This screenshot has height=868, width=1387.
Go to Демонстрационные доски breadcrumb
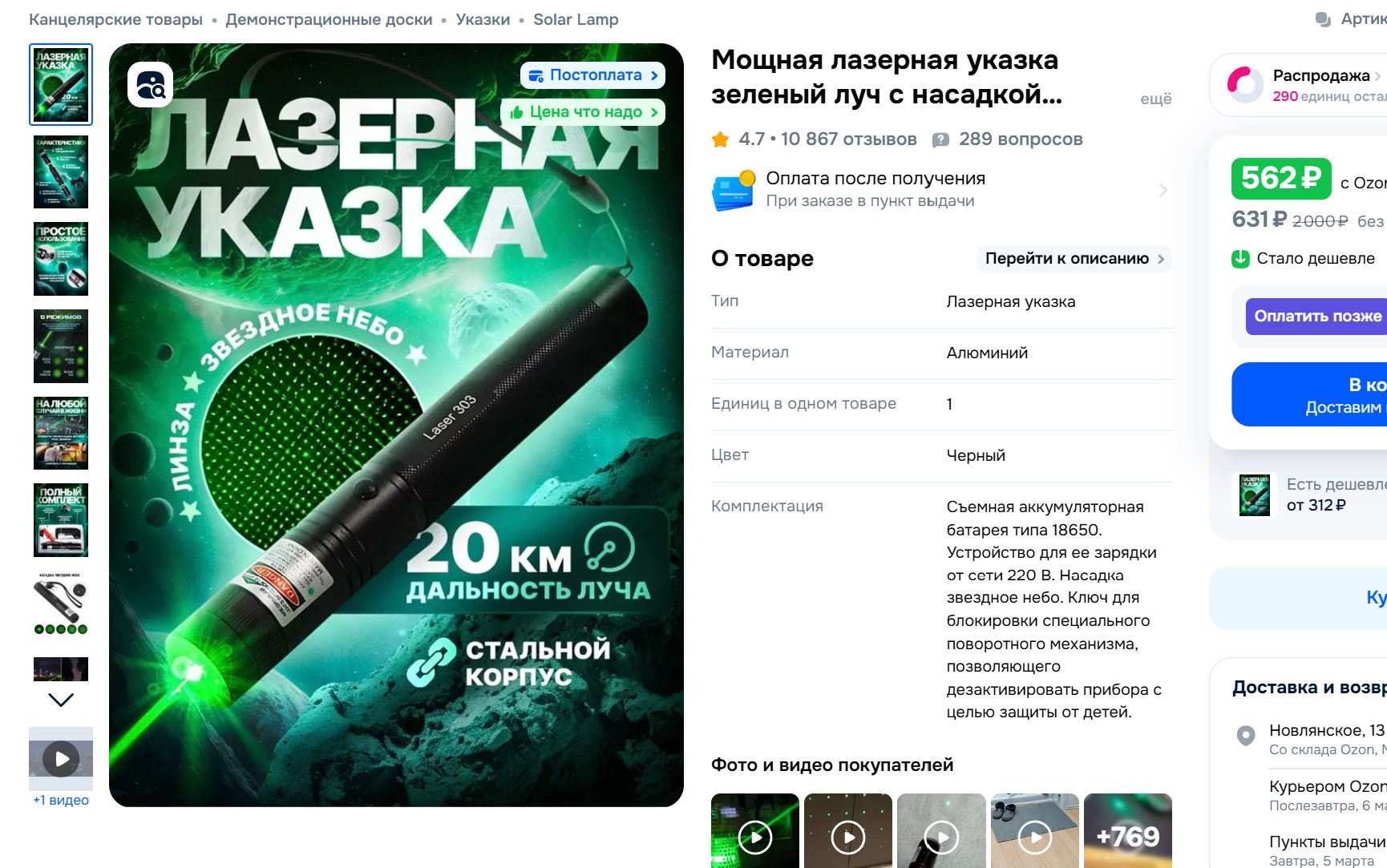(329, 19)
